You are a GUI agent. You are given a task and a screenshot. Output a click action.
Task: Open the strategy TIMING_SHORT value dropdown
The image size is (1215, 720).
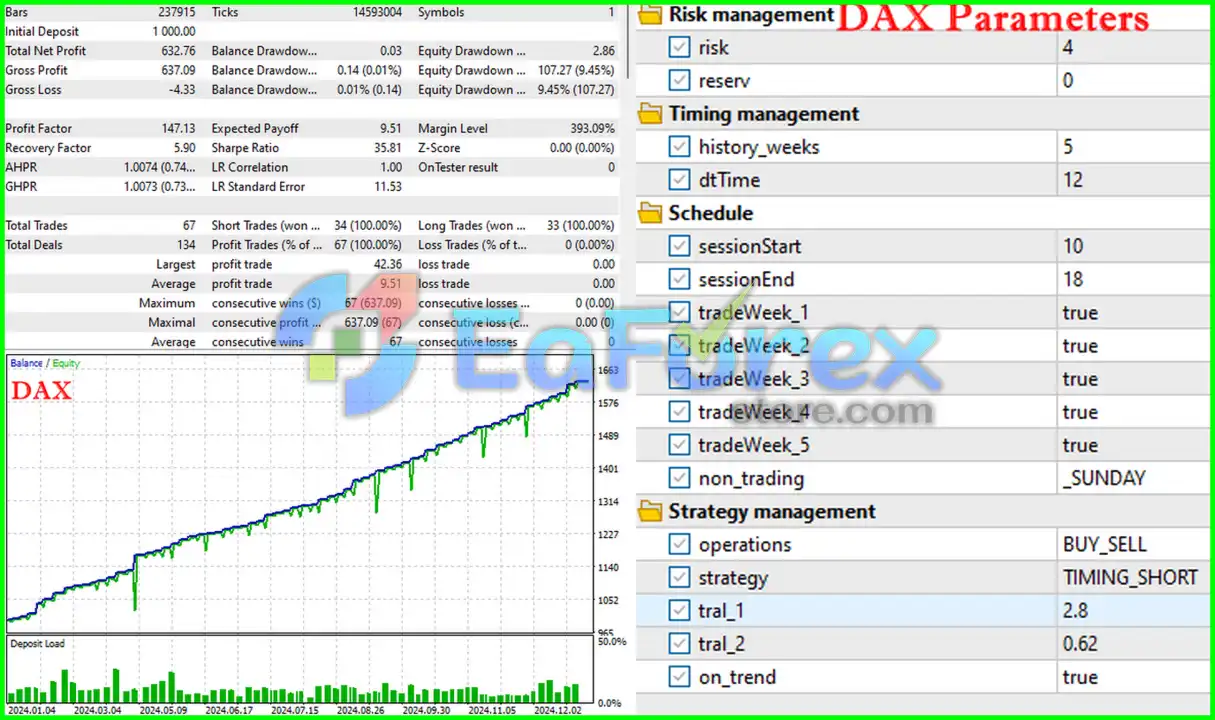click(x=1132, y=577)
